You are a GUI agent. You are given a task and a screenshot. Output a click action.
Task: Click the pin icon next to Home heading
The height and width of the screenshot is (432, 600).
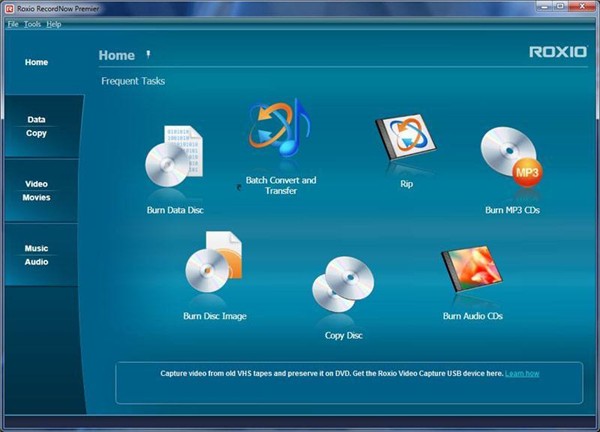[148, 54]
